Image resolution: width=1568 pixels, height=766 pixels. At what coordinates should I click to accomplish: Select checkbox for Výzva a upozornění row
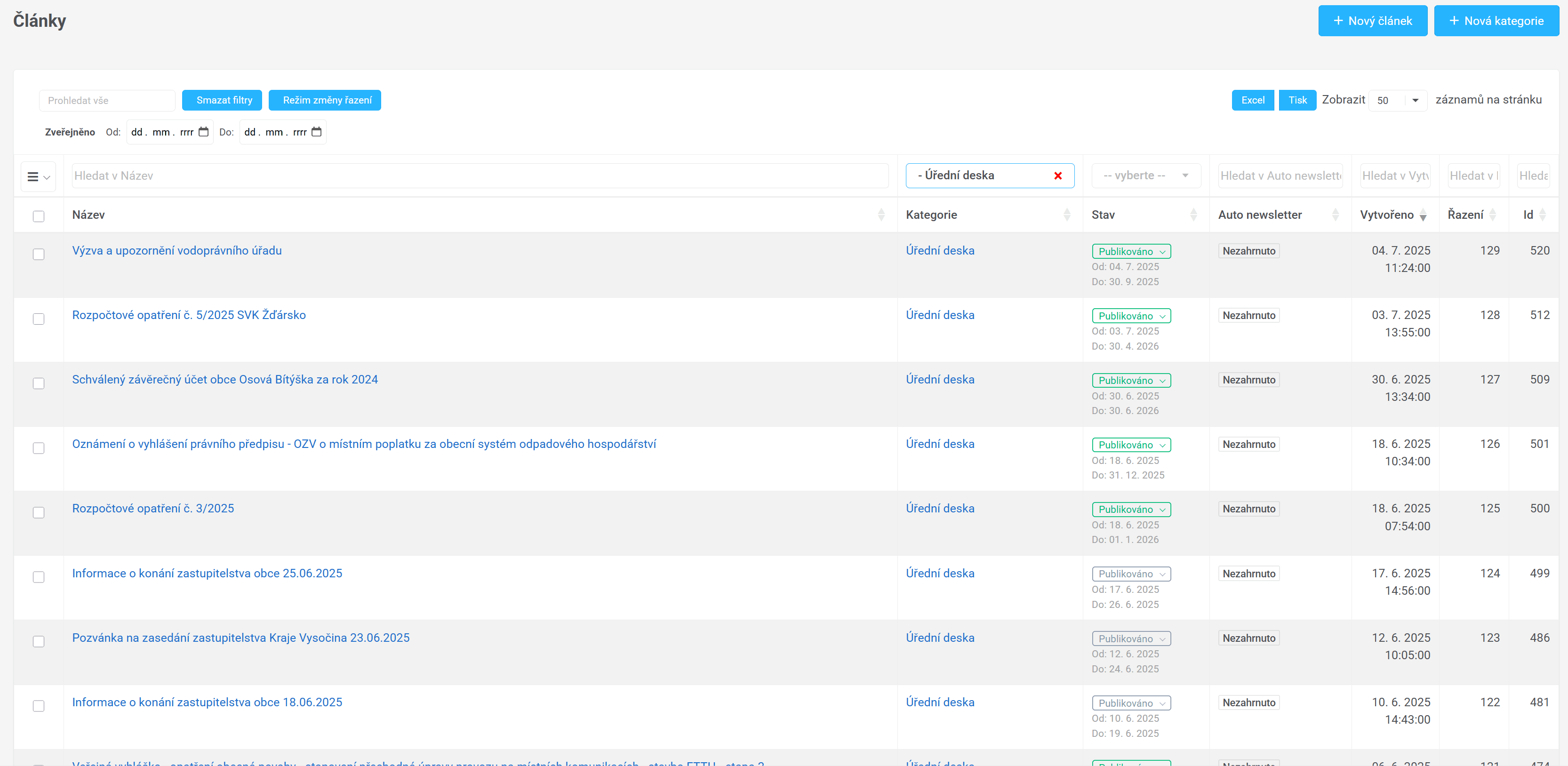(x=38, y=255)
